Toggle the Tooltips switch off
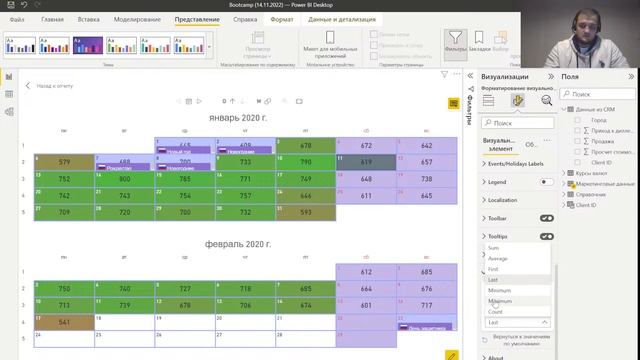This screenshot has width=640, height=360. [547, 236]
